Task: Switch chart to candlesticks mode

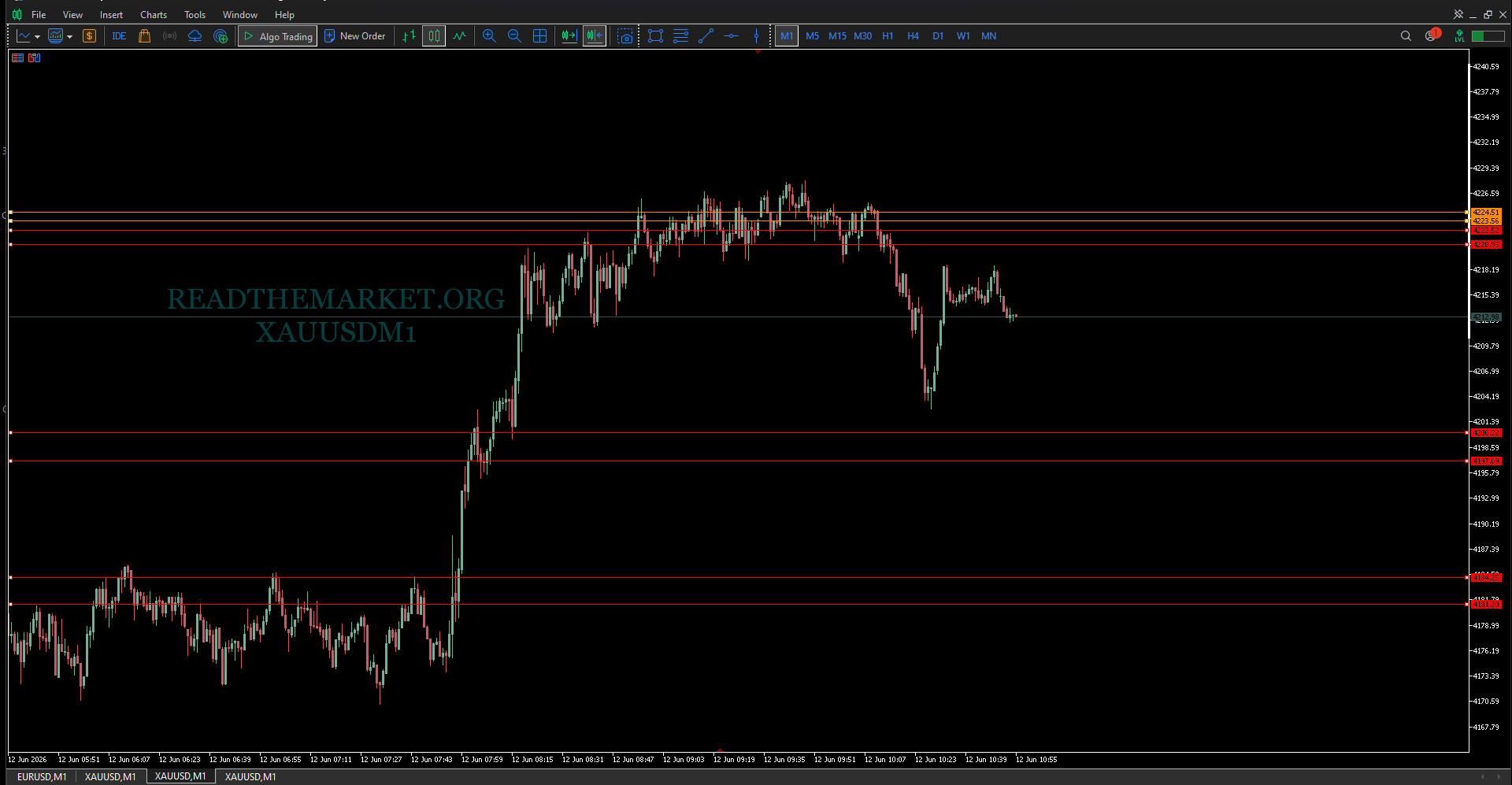Action: (434, 36)
